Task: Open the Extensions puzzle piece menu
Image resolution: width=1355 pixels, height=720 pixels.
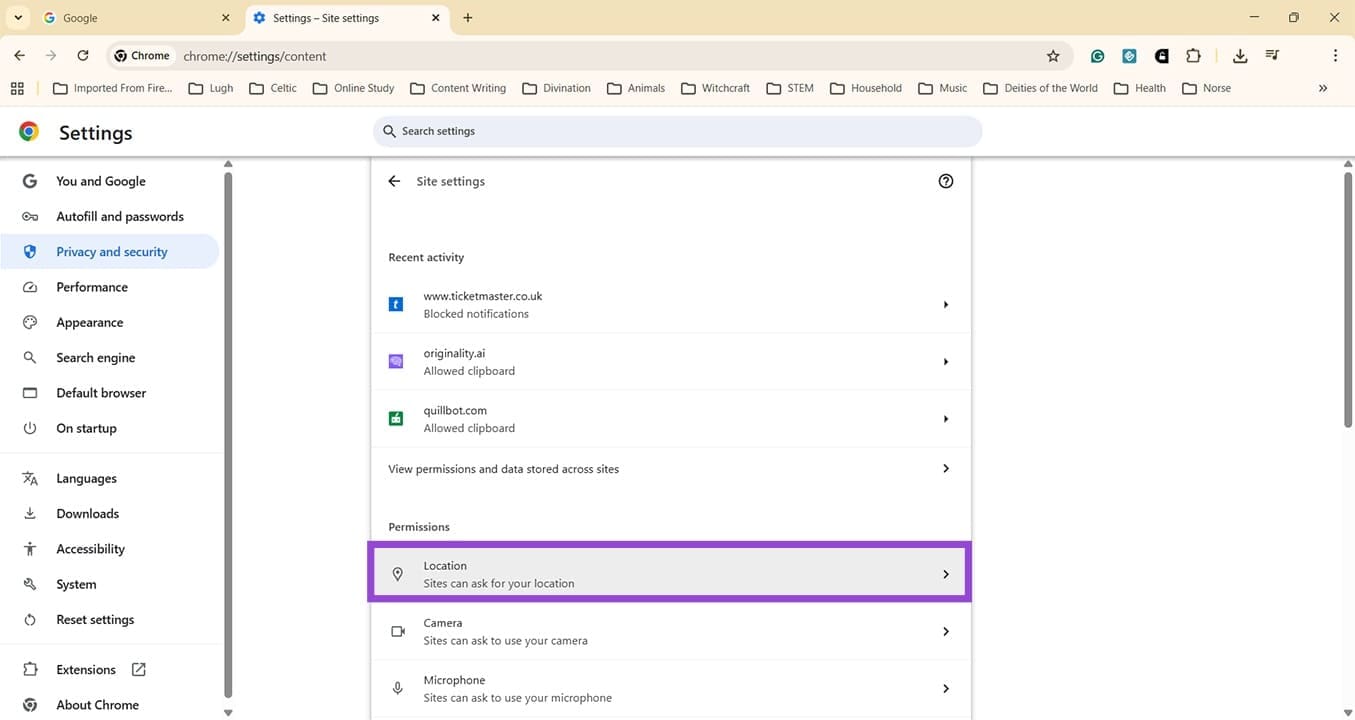Action: (x=1193, y=56)
